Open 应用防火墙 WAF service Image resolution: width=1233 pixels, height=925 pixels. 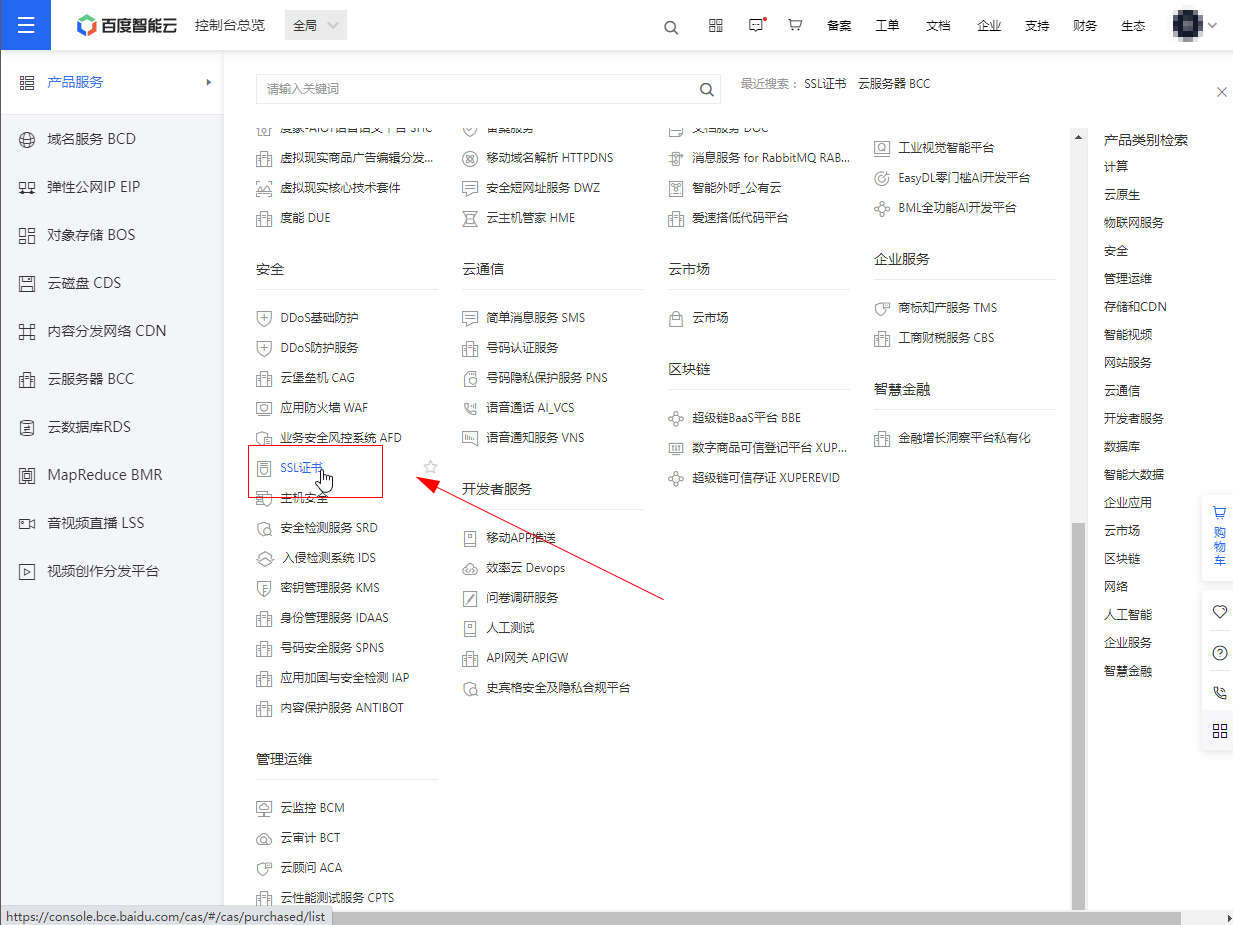pos(324,408)
